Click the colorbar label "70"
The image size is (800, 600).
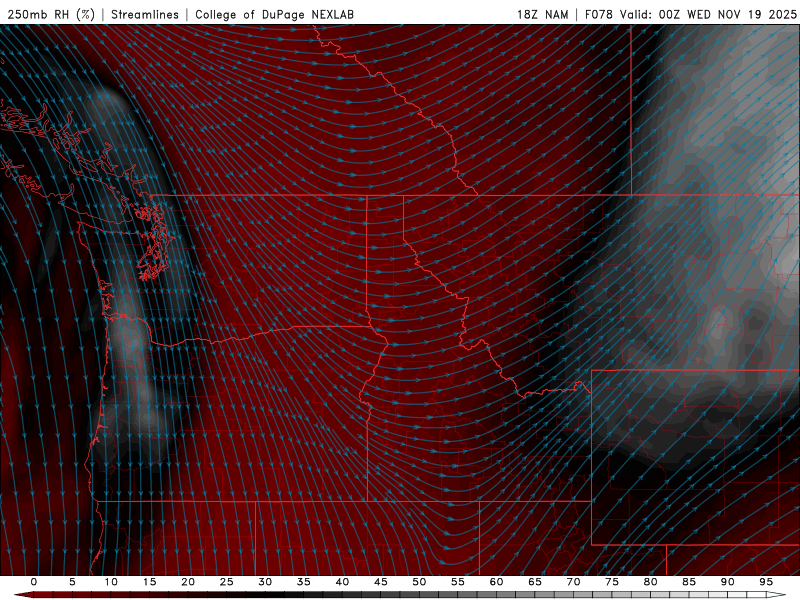click(x=573, y=582)
